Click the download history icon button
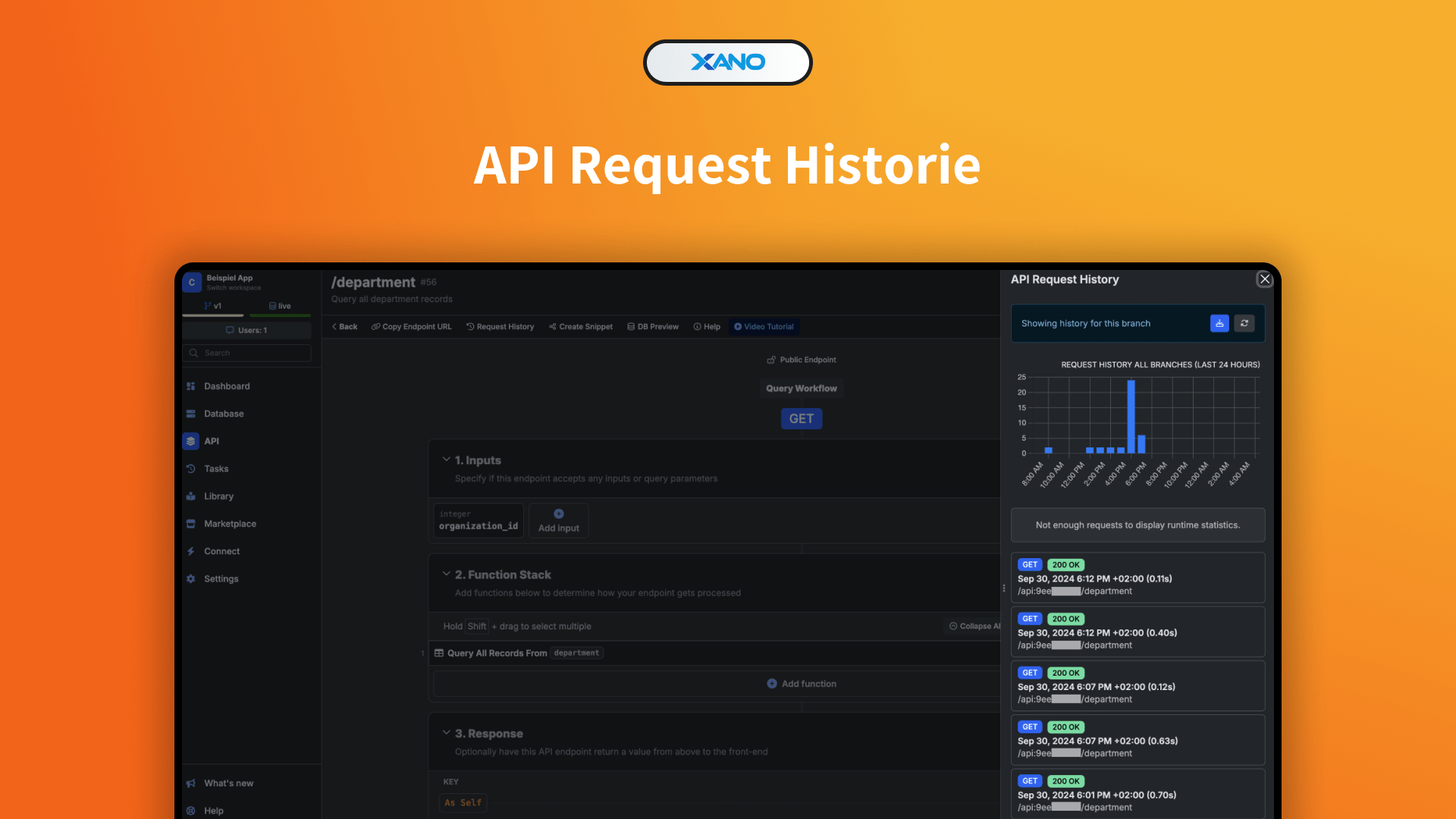The height and width of the screenshot is (819, 1456). (1219, 324)
